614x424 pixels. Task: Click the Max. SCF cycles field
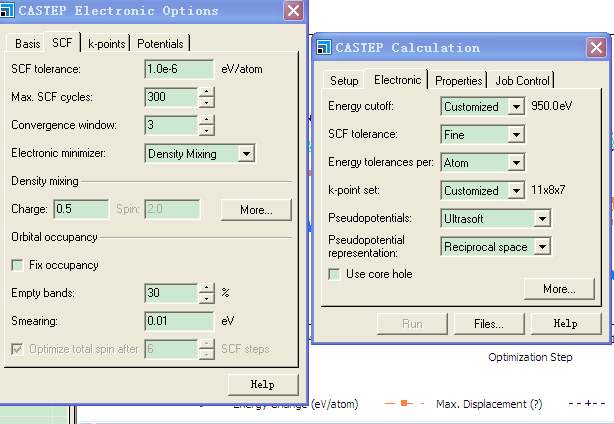[171, 97]
